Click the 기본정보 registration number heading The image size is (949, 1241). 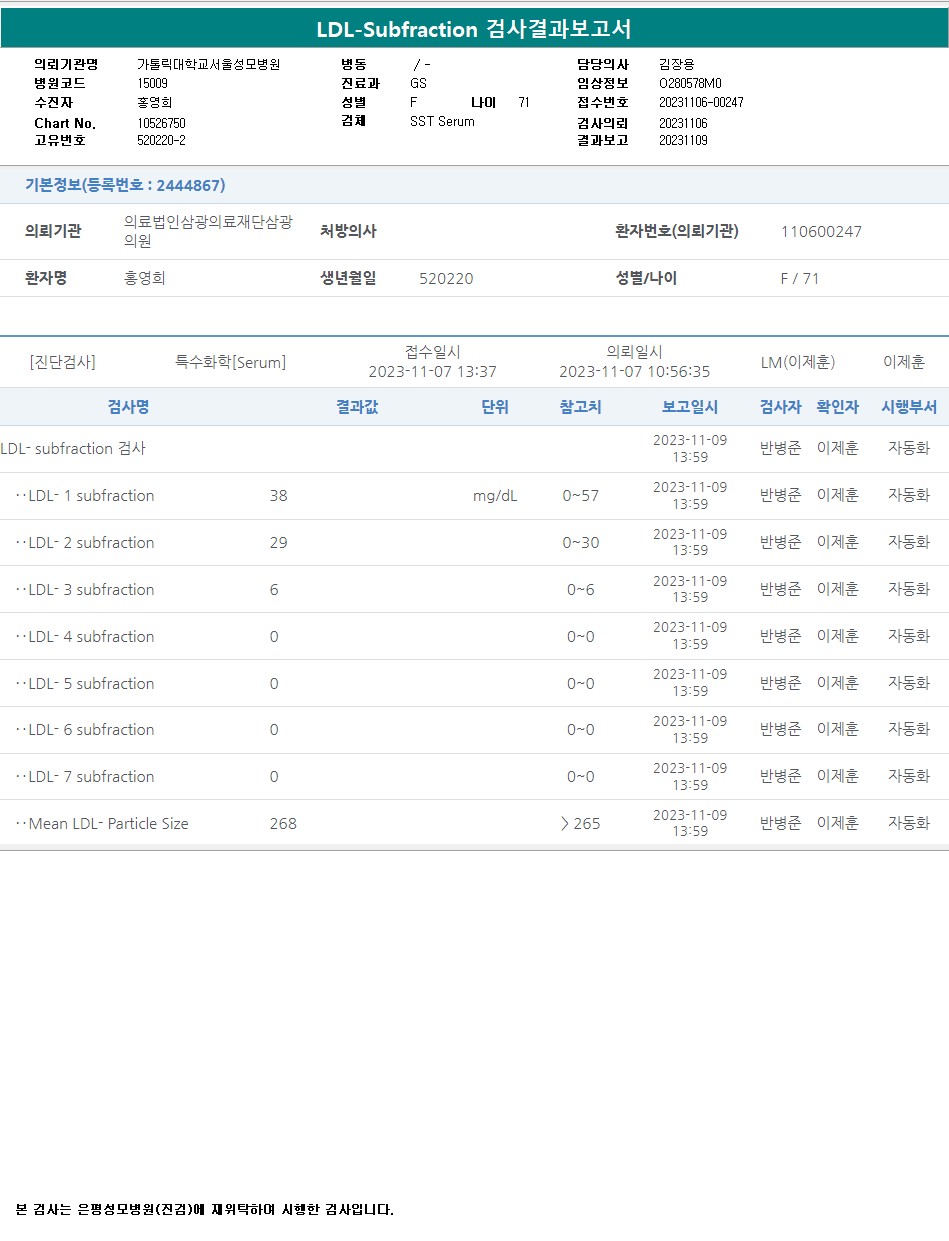[125, 185]
